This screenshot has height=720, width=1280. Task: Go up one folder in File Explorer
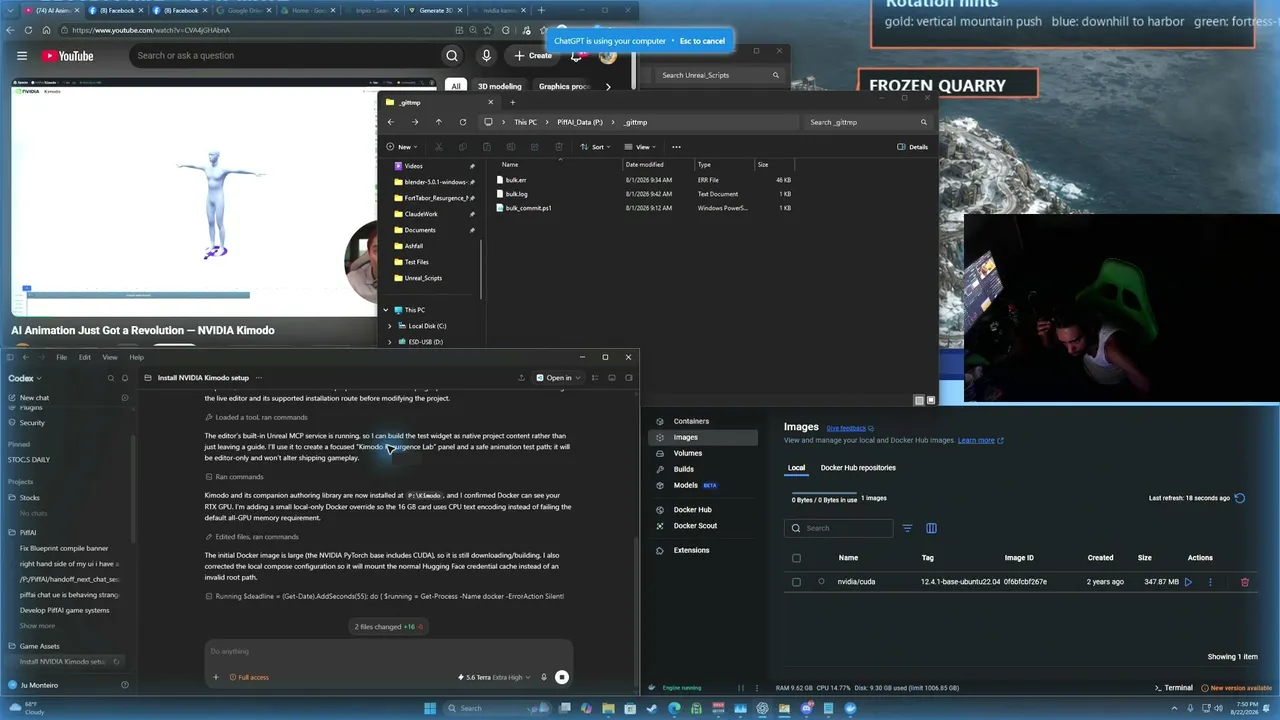pos(438,122)
